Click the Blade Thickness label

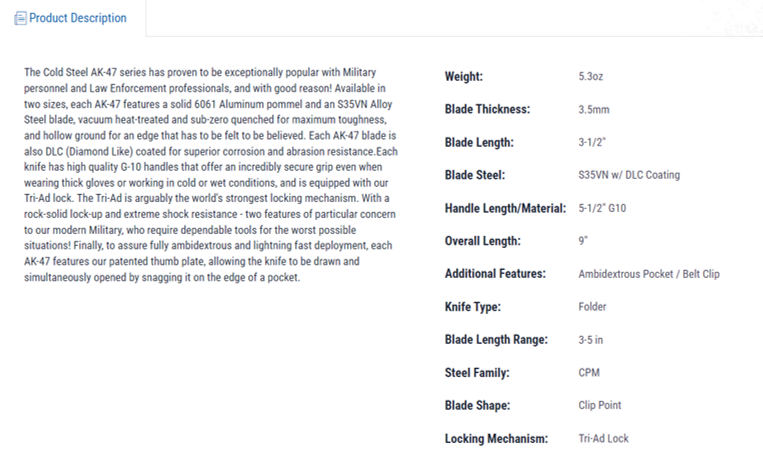point(487,109)
